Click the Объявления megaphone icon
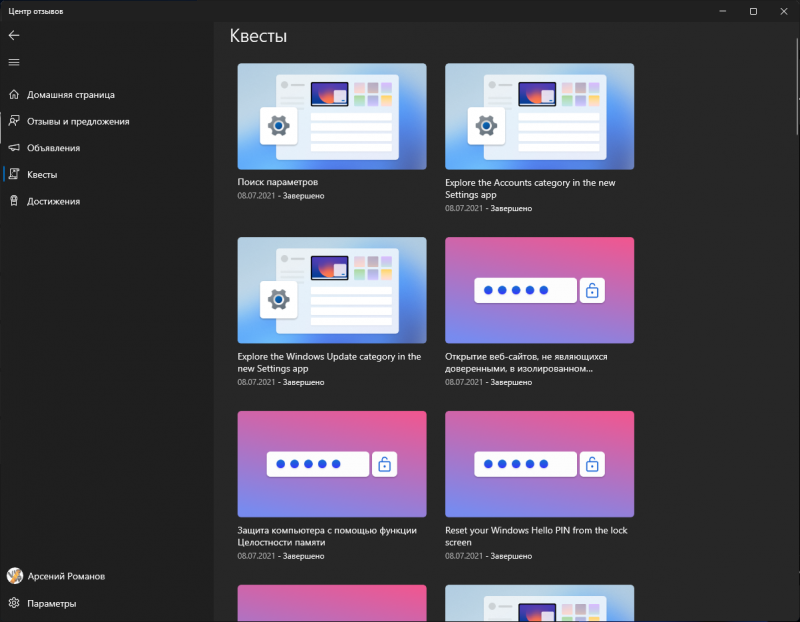800x622 pixels. (14, 147)
